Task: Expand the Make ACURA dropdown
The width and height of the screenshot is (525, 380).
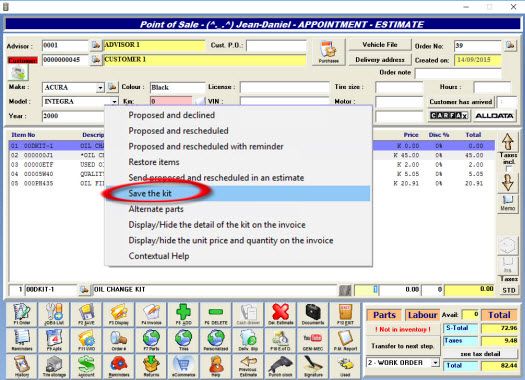Action: click(x=100, y=88)
